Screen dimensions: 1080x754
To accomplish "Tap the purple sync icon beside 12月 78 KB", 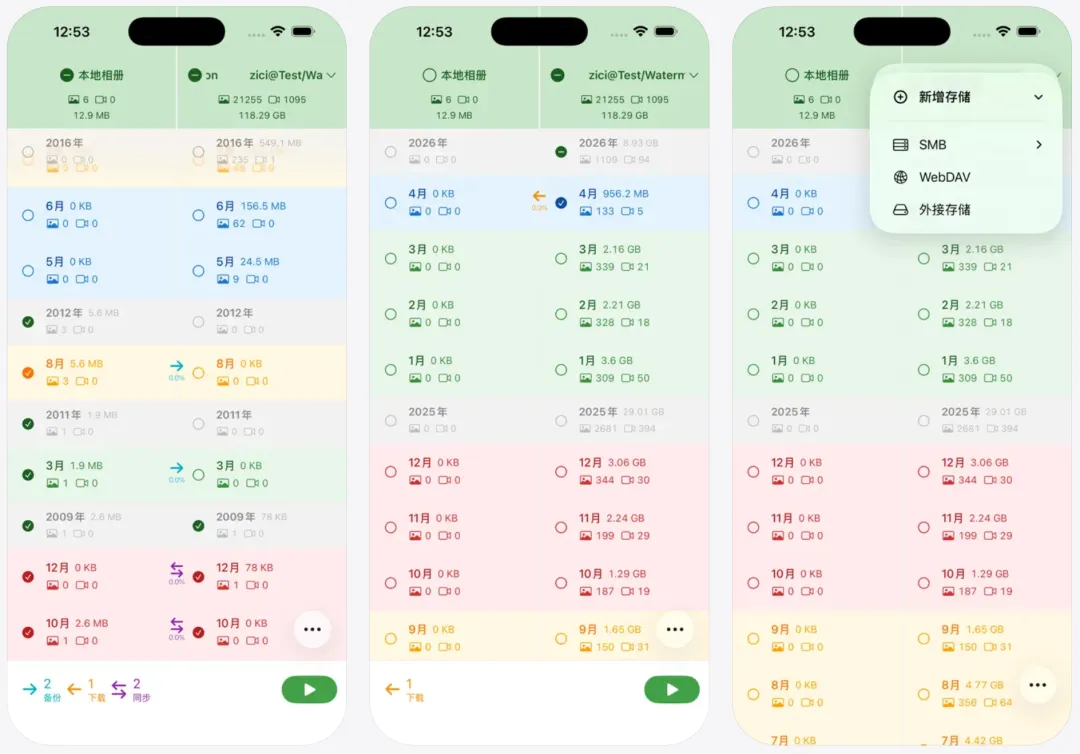I will [177, 570].
